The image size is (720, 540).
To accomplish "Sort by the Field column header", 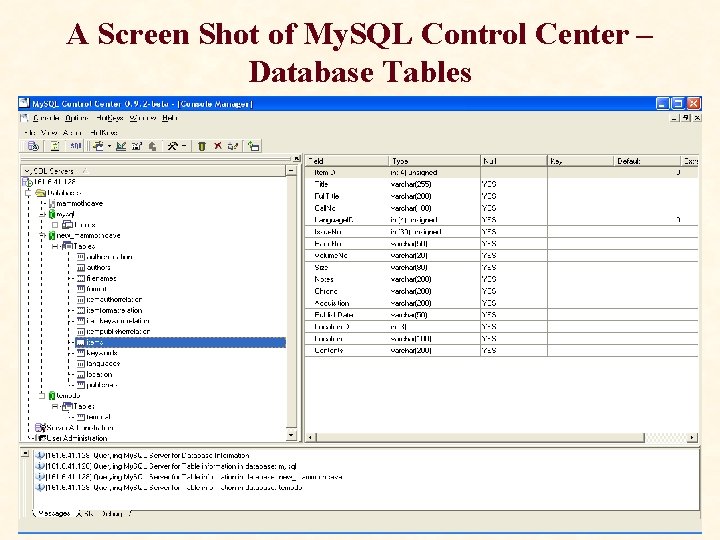I will [x=347, y=161].
